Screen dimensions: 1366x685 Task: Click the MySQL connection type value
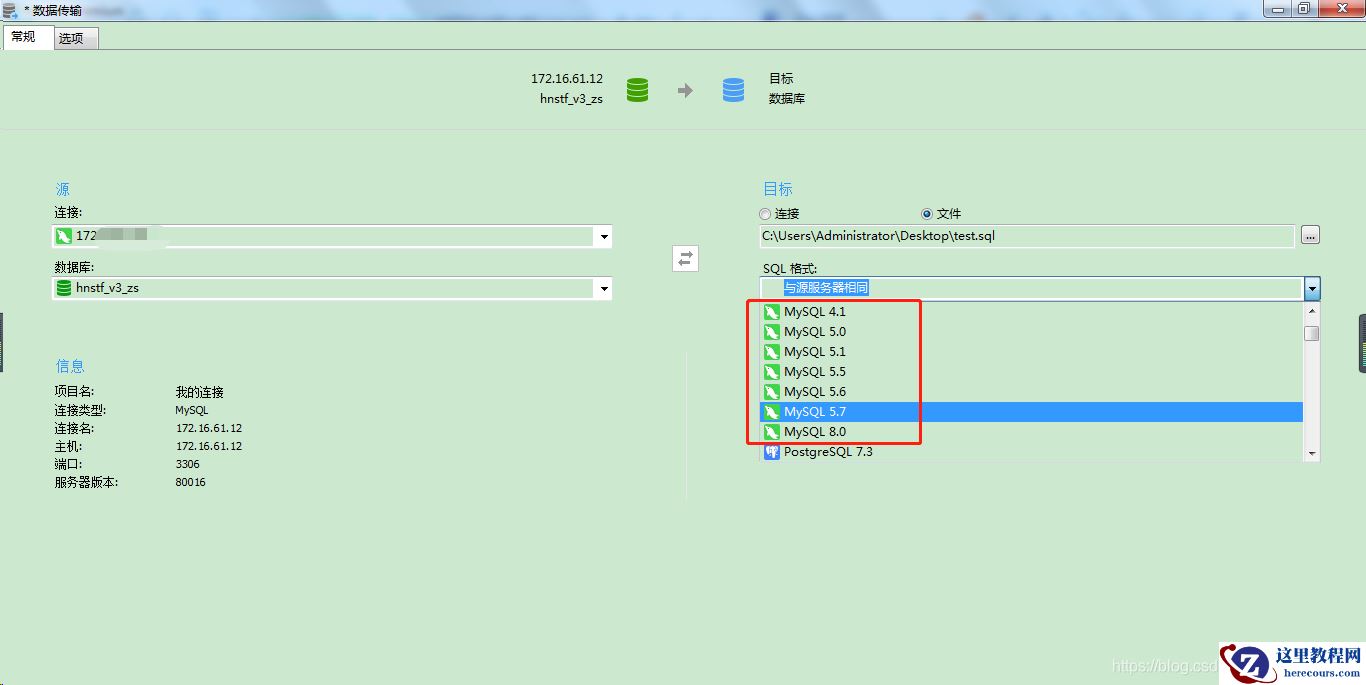point(192,410)
